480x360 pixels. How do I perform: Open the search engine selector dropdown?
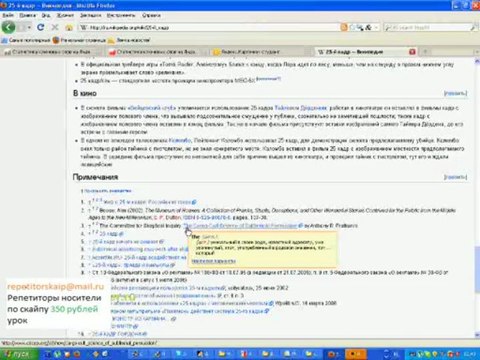[x=388, y=27]
